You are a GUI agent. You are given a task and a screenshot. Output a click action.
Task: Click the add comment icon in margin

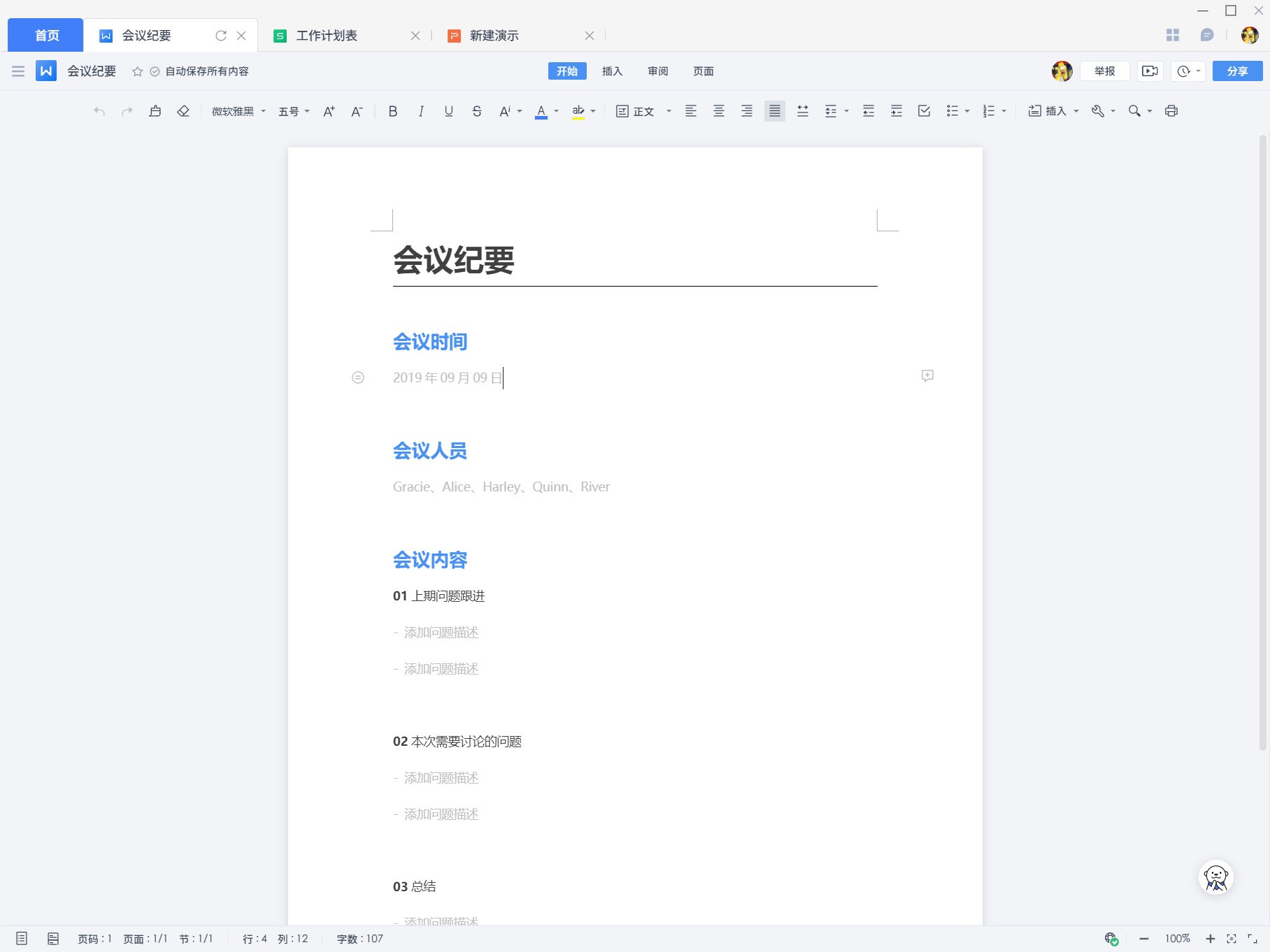click(x=927, y=376)
